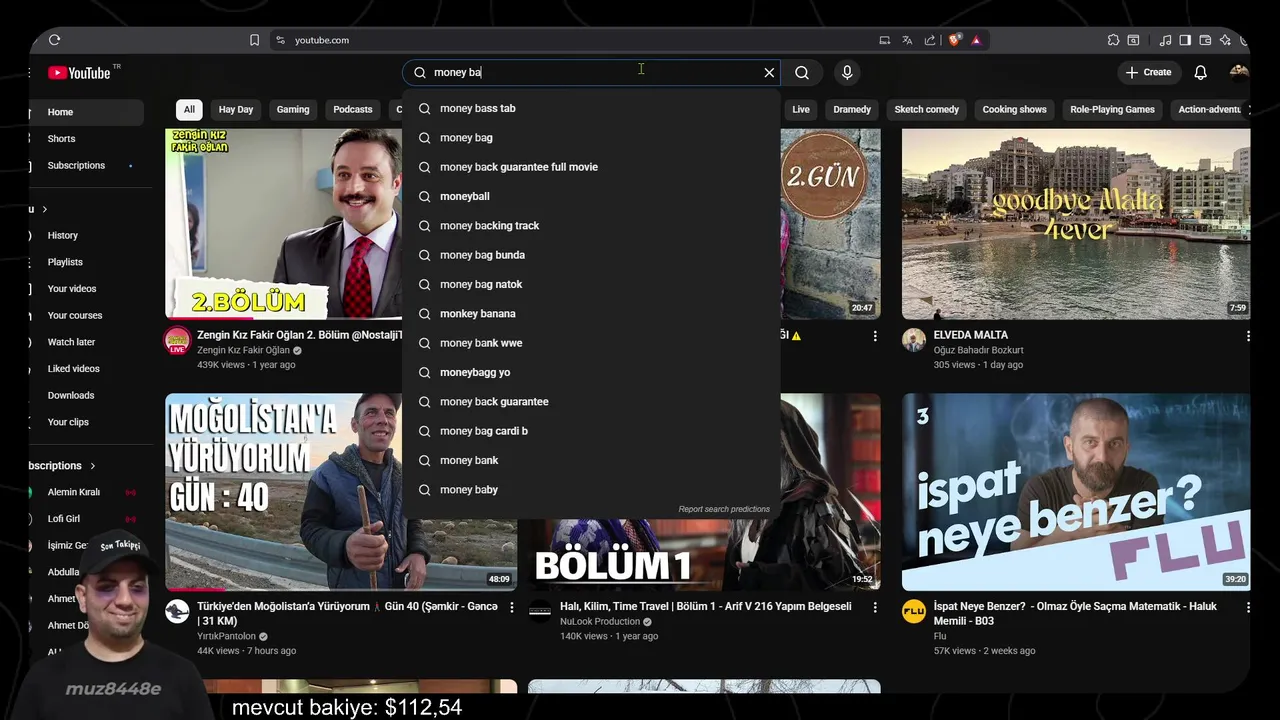This screenshot has width=1280, height=720.
Task: Open 'Your courses' in the sidebar
Action: [x=86, y=315]
